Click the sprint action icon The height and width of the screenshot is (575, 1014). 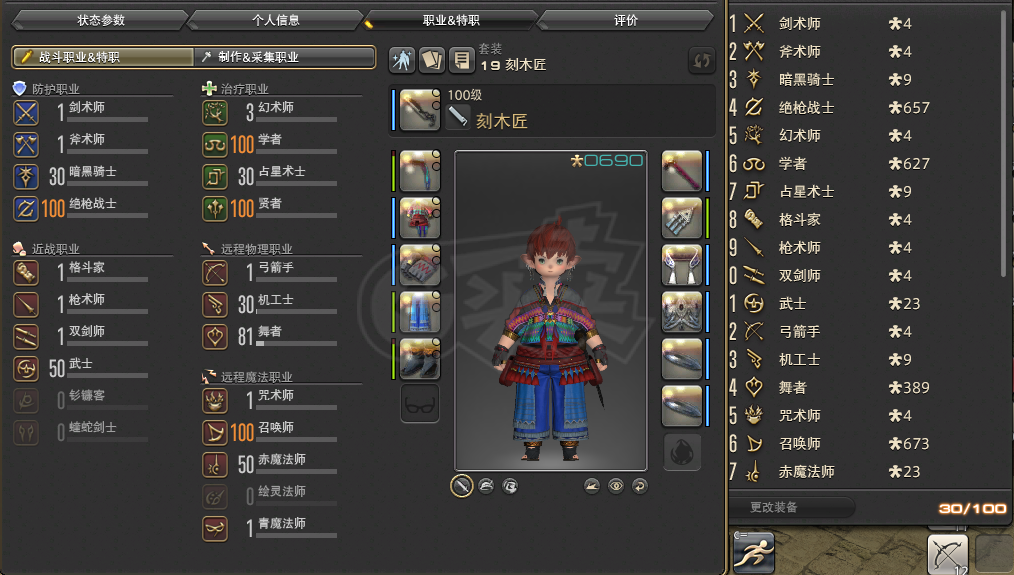tap(753, 552)
